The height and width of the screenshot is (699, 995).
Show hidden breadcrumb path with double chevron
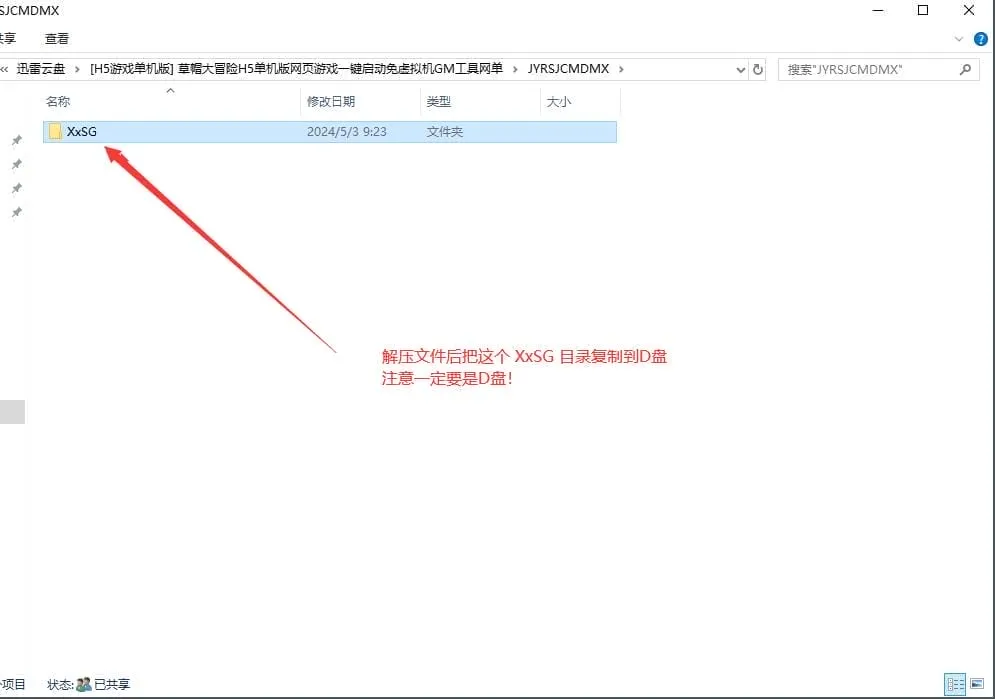[x=4, y=69]
